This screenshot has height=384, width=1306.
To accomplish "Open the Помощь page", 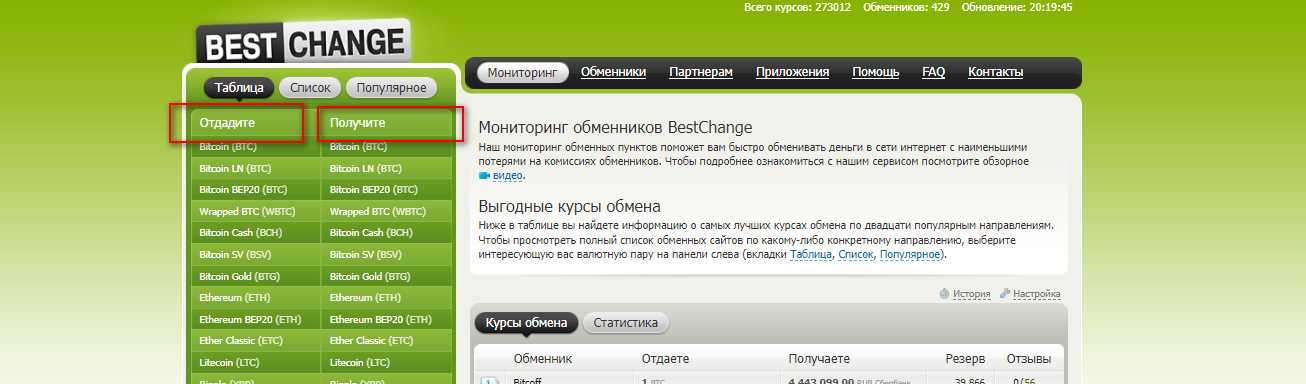I will tap(875, 72).
